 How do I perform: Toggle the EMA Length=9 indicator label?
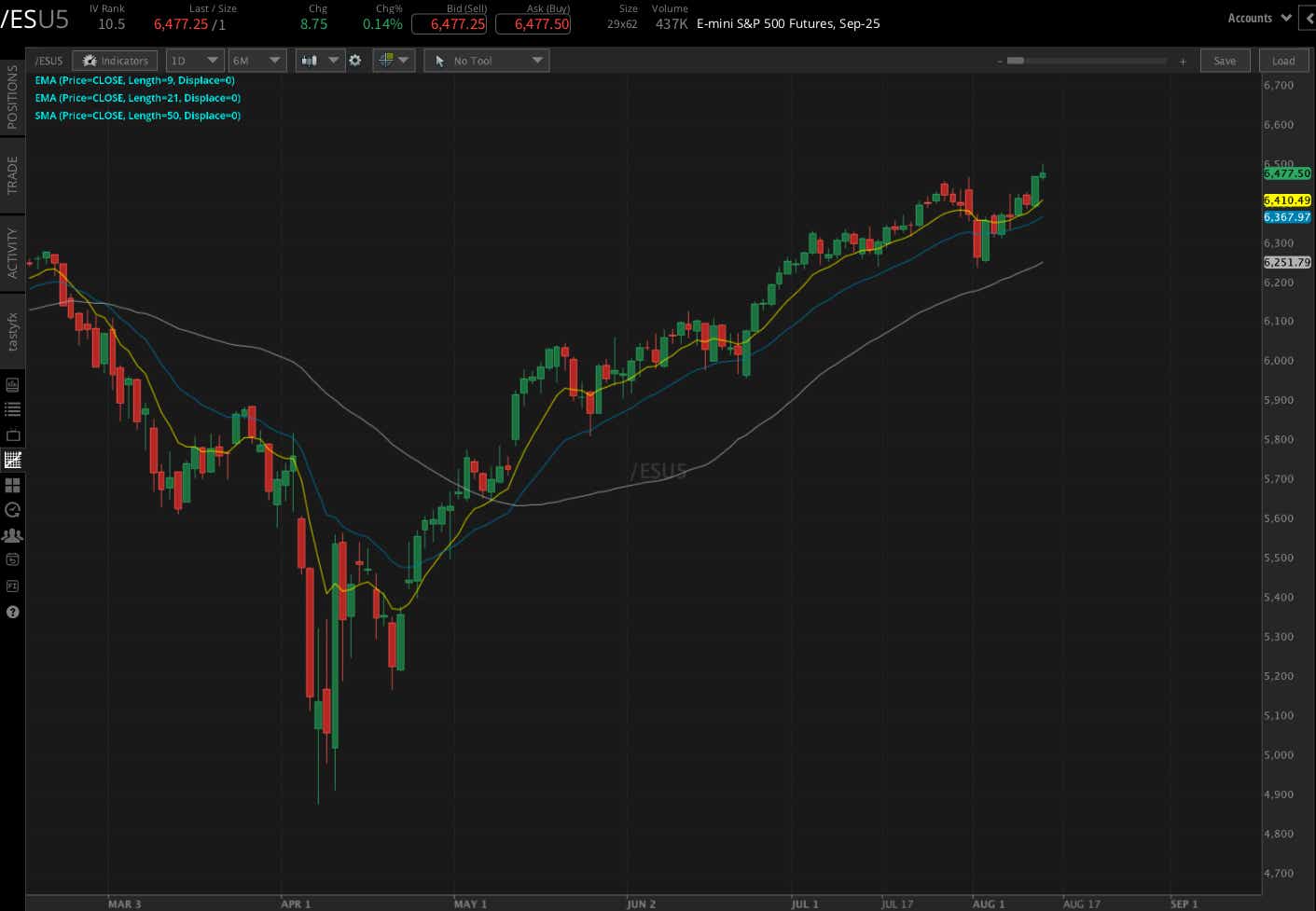click(x=134, y=80)
